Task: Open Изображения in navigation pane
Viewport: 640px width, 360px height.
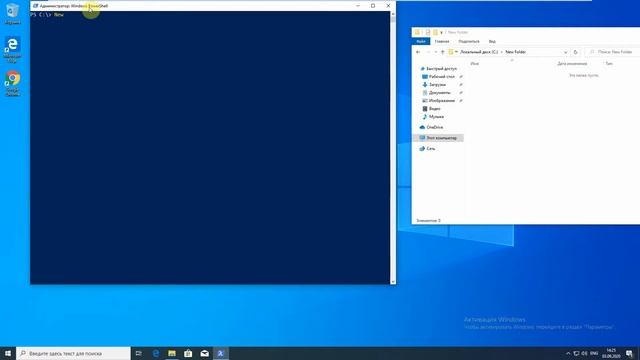Action: 439,101
